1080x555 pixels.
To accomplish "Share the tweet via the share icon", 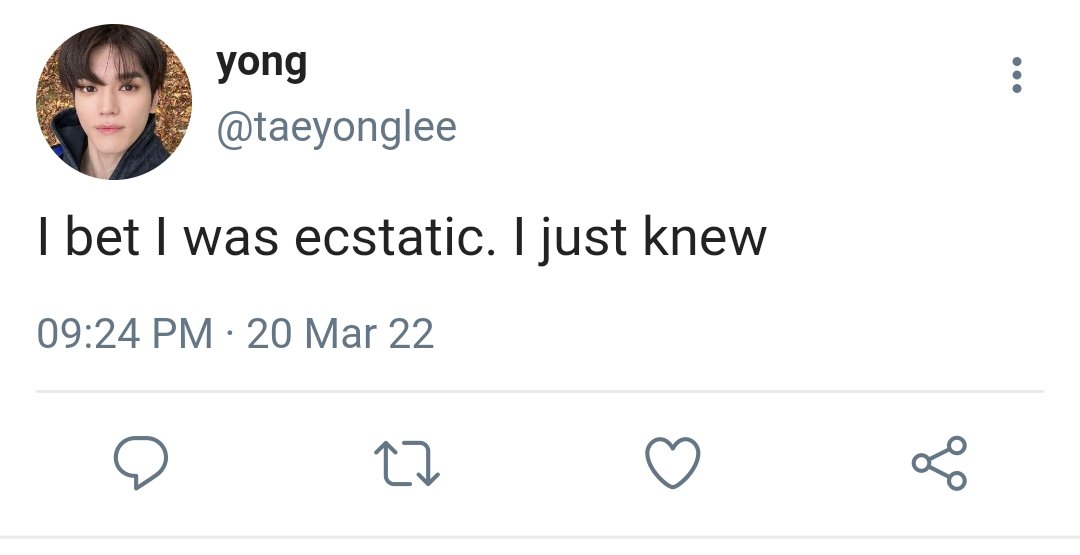I will point(939,463).
